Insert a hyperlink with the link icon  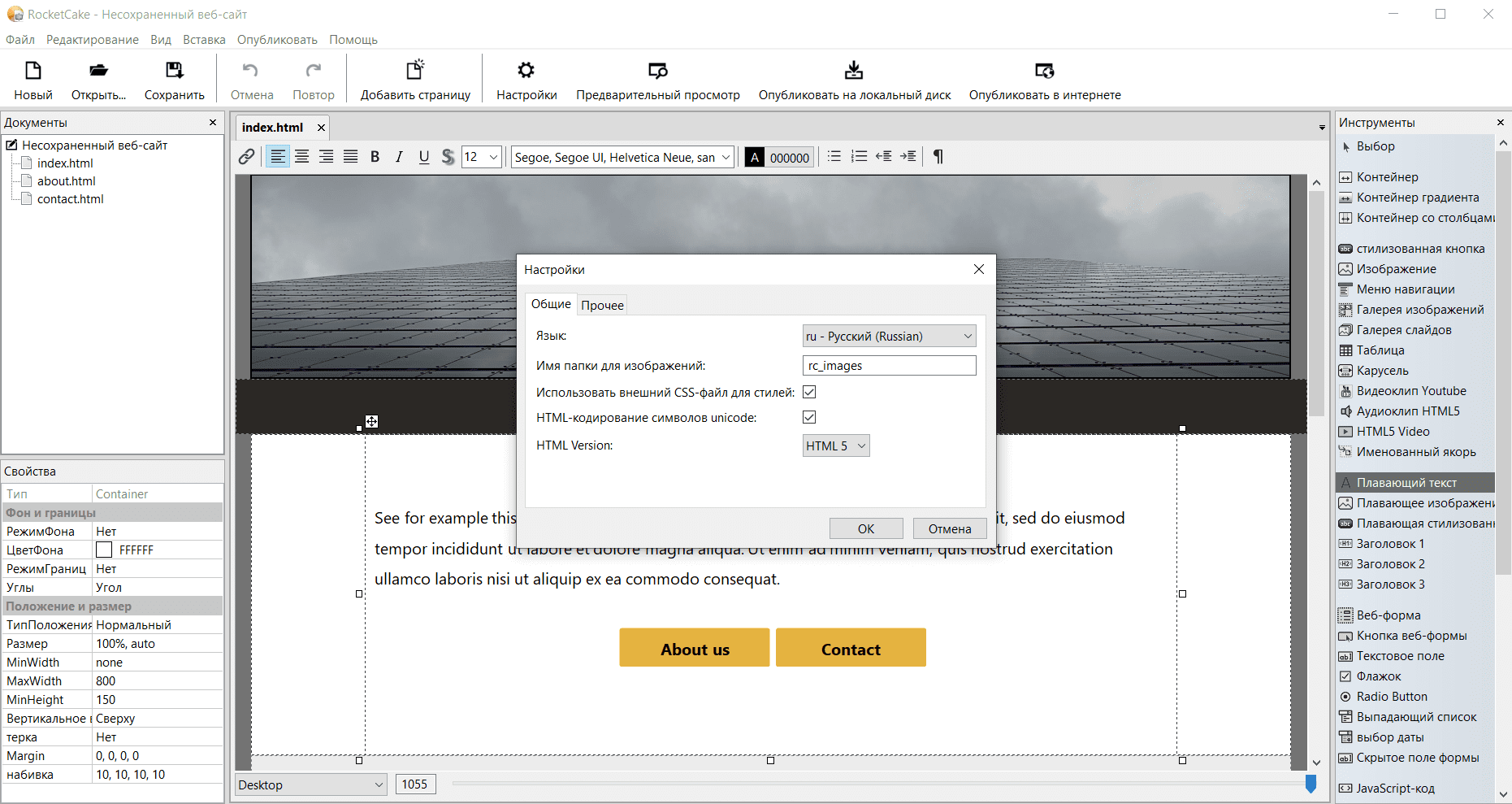point(247,157)
